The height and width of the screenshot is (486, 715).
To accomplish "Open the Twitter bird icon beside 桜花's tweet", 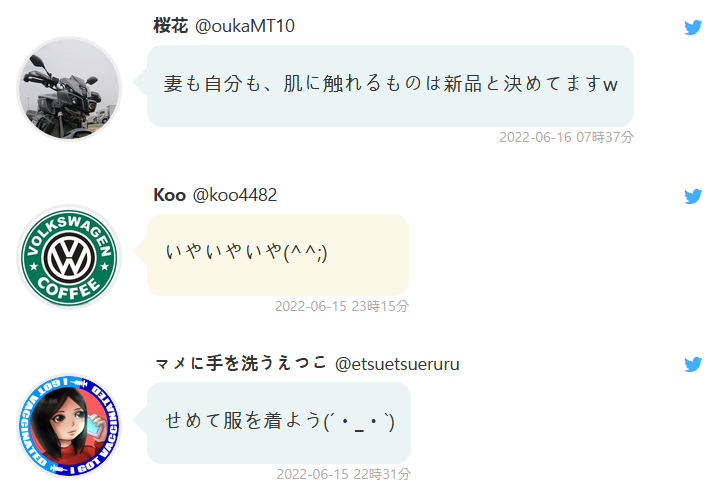I will click(x=693, y=27).
